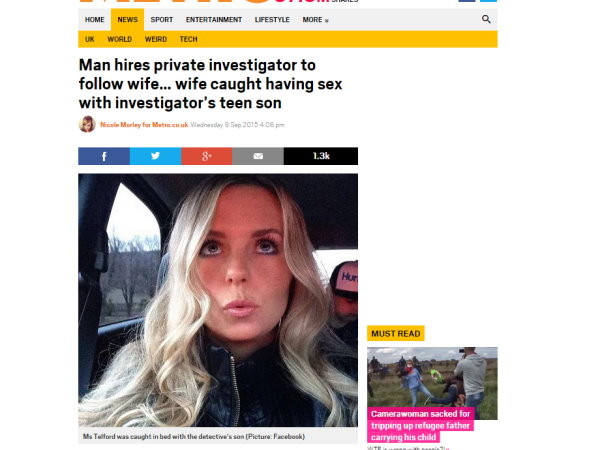Click the author avatar picture

click(x=87, y=124)
